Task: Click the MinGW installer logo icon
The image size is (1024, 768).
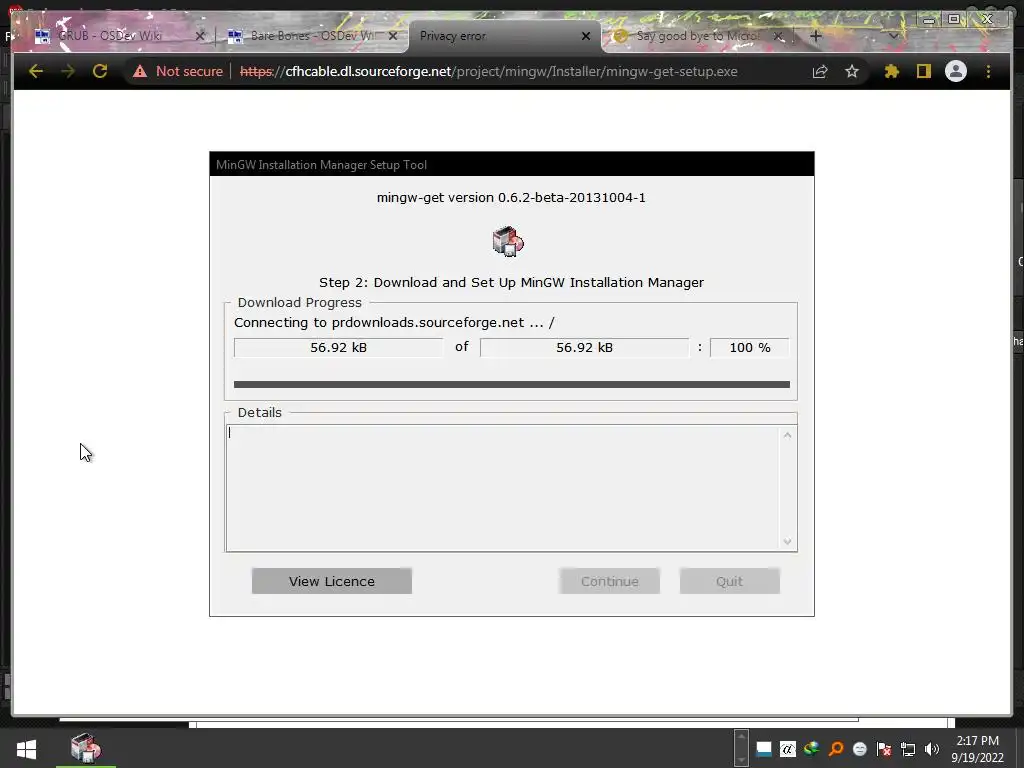Action: (508, 241)
